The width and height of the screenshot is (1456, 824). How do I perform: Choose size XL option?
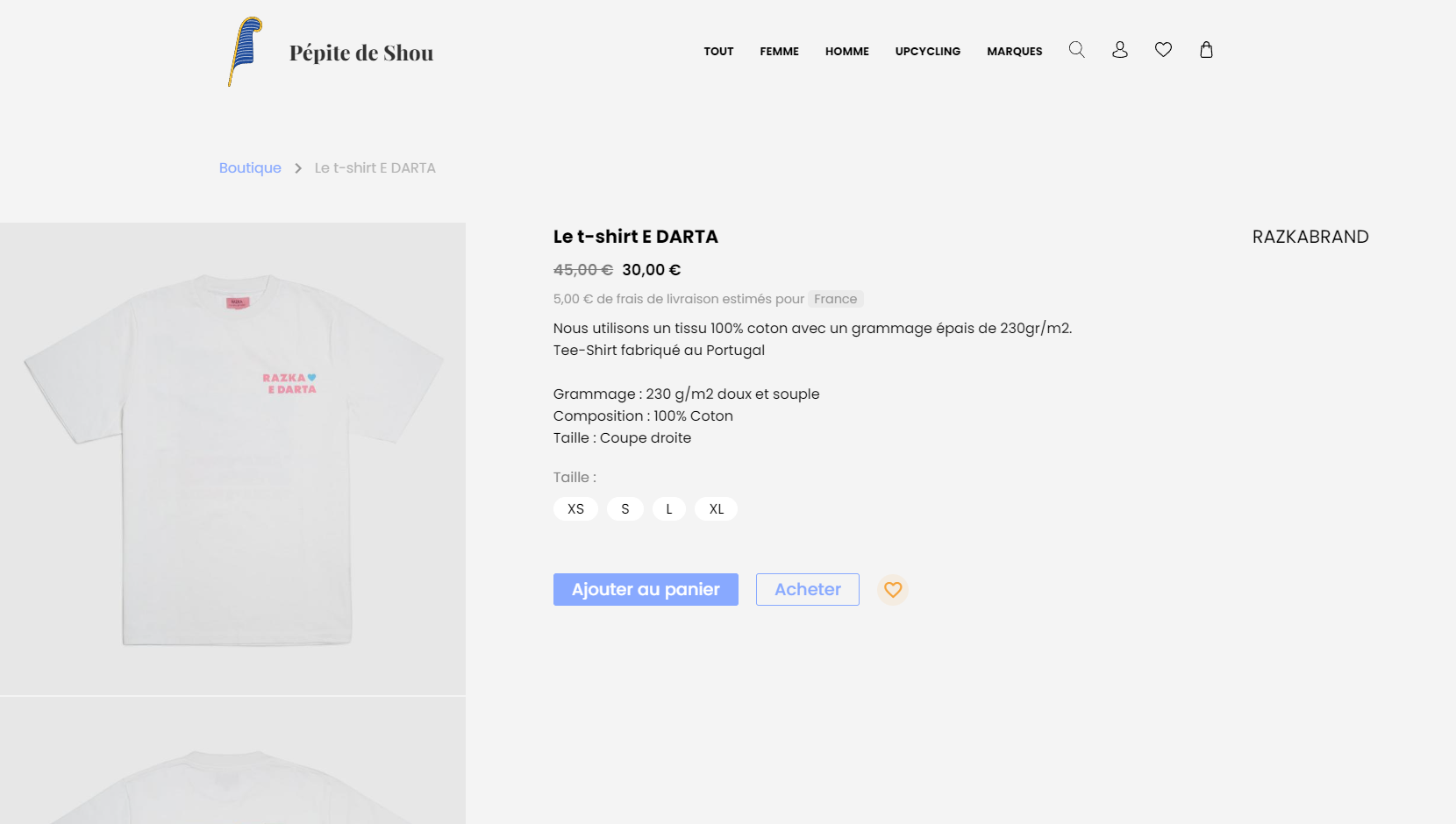pos(716,508)
